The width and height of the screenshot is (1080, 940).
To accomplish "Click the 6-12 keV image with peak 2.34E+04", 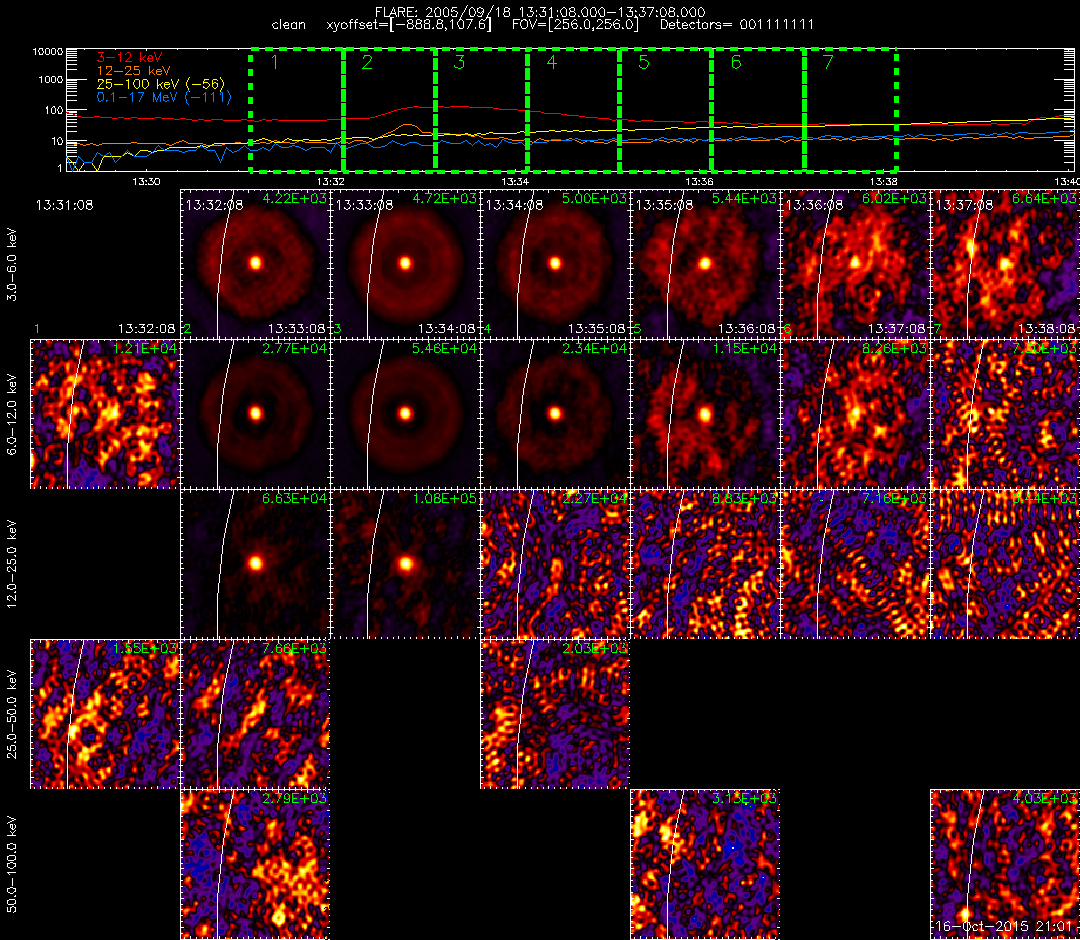I will coord(555,414).
